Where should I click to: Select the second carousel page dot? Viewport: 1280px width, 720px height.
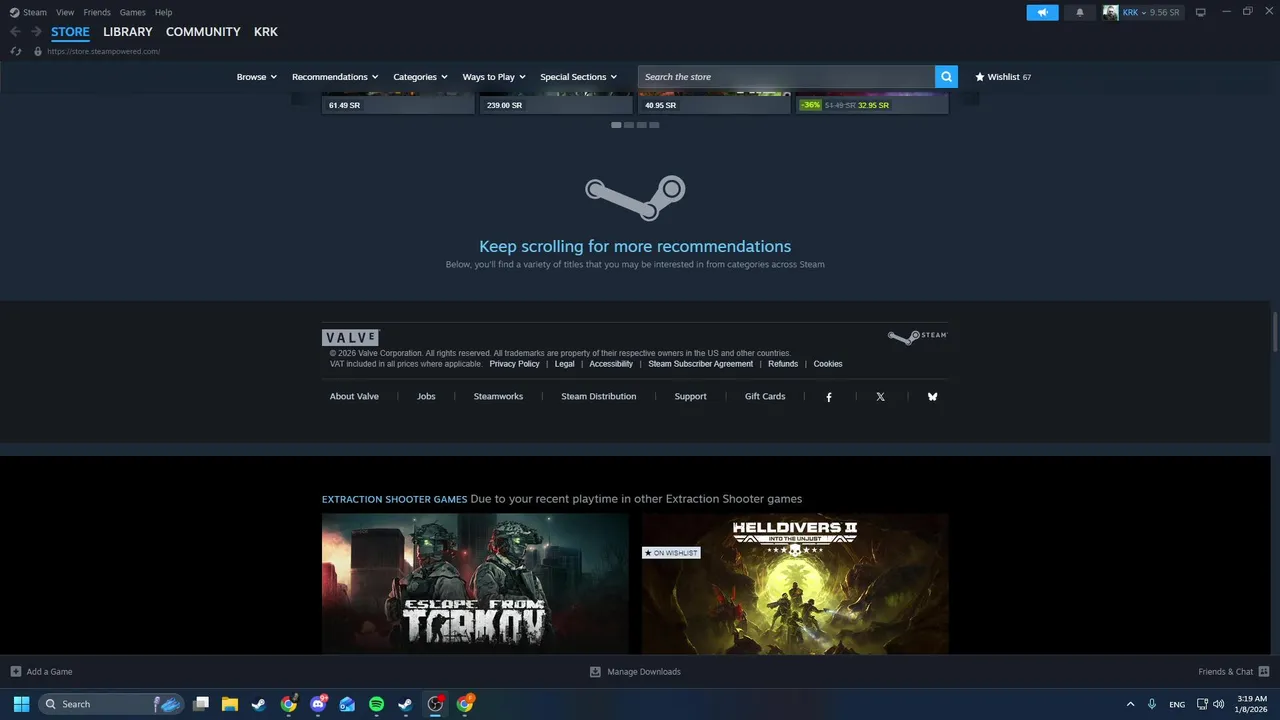pos(629,125)
